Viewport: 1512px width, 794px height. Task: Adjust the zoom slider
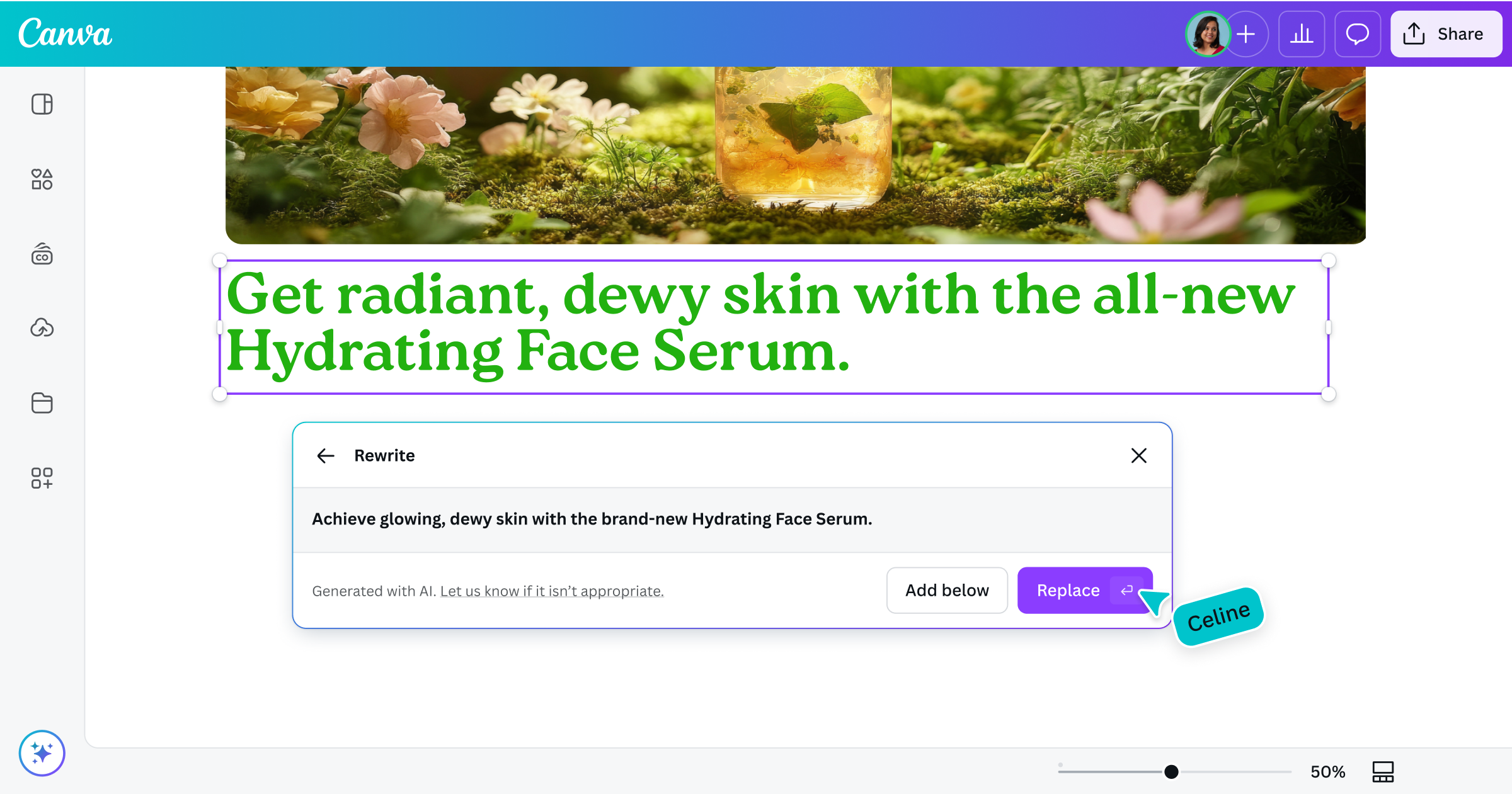[x=1171, y=771]
